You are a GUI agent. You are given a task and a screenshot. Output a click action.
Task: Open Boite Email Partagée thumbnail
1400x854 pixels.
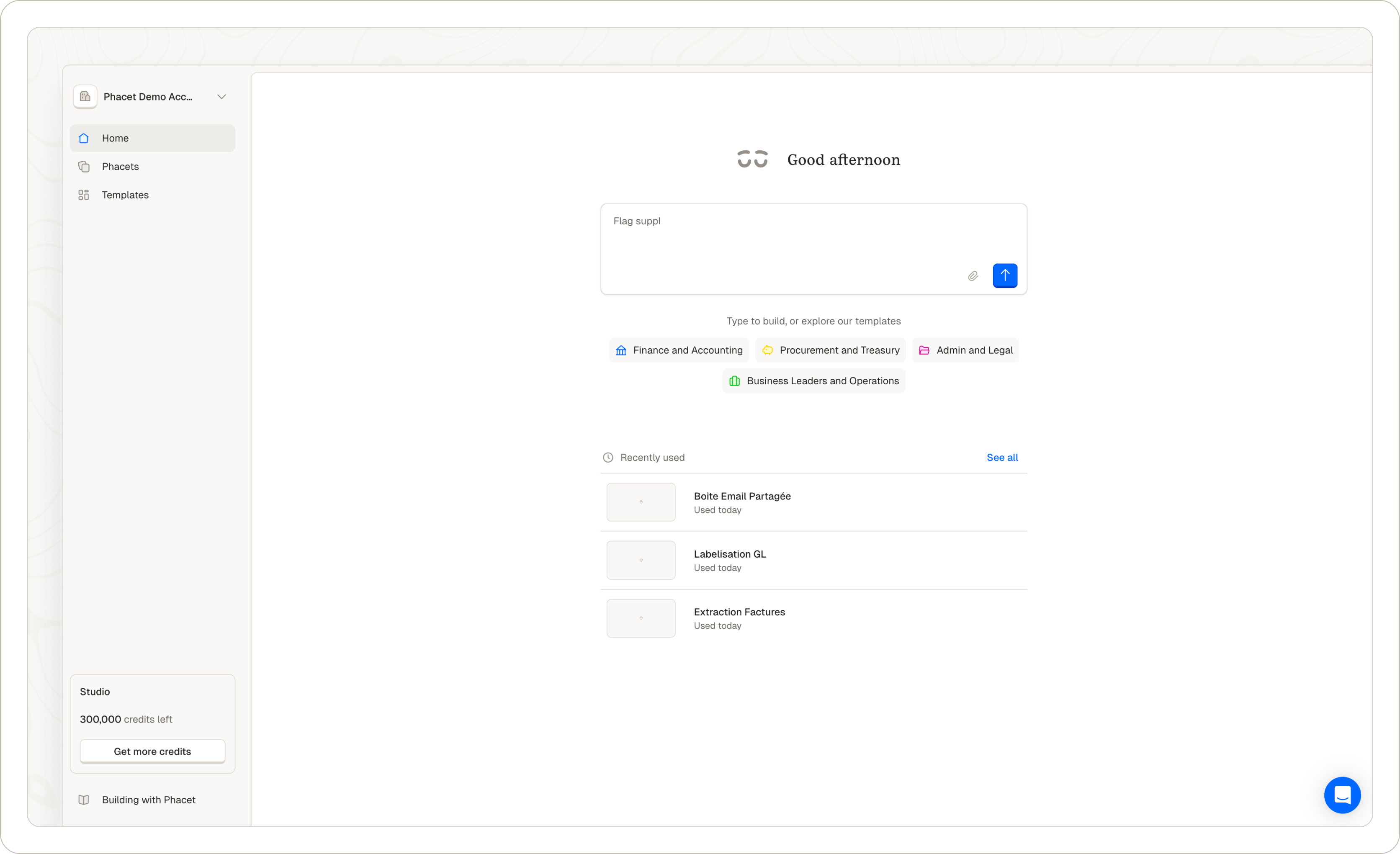click(x=641, y=502)
